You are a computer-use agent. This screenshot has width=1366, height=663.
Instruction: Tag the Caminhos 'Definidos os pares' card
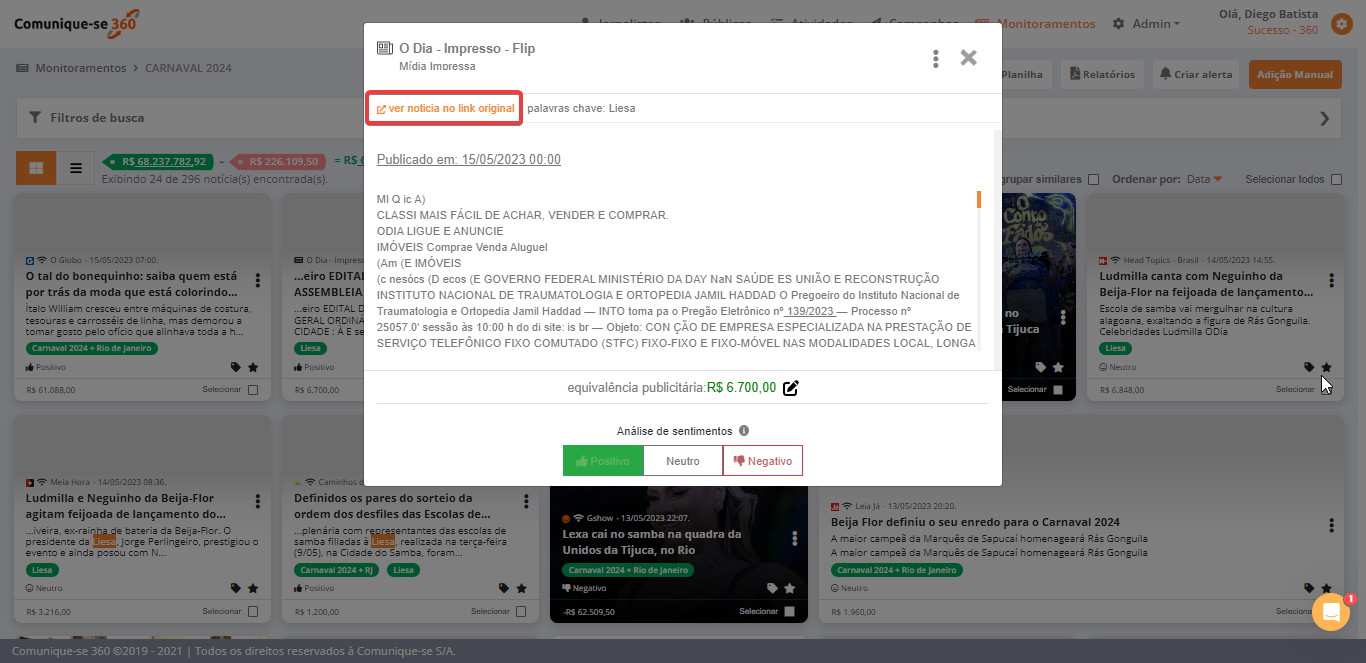point(504,589)
